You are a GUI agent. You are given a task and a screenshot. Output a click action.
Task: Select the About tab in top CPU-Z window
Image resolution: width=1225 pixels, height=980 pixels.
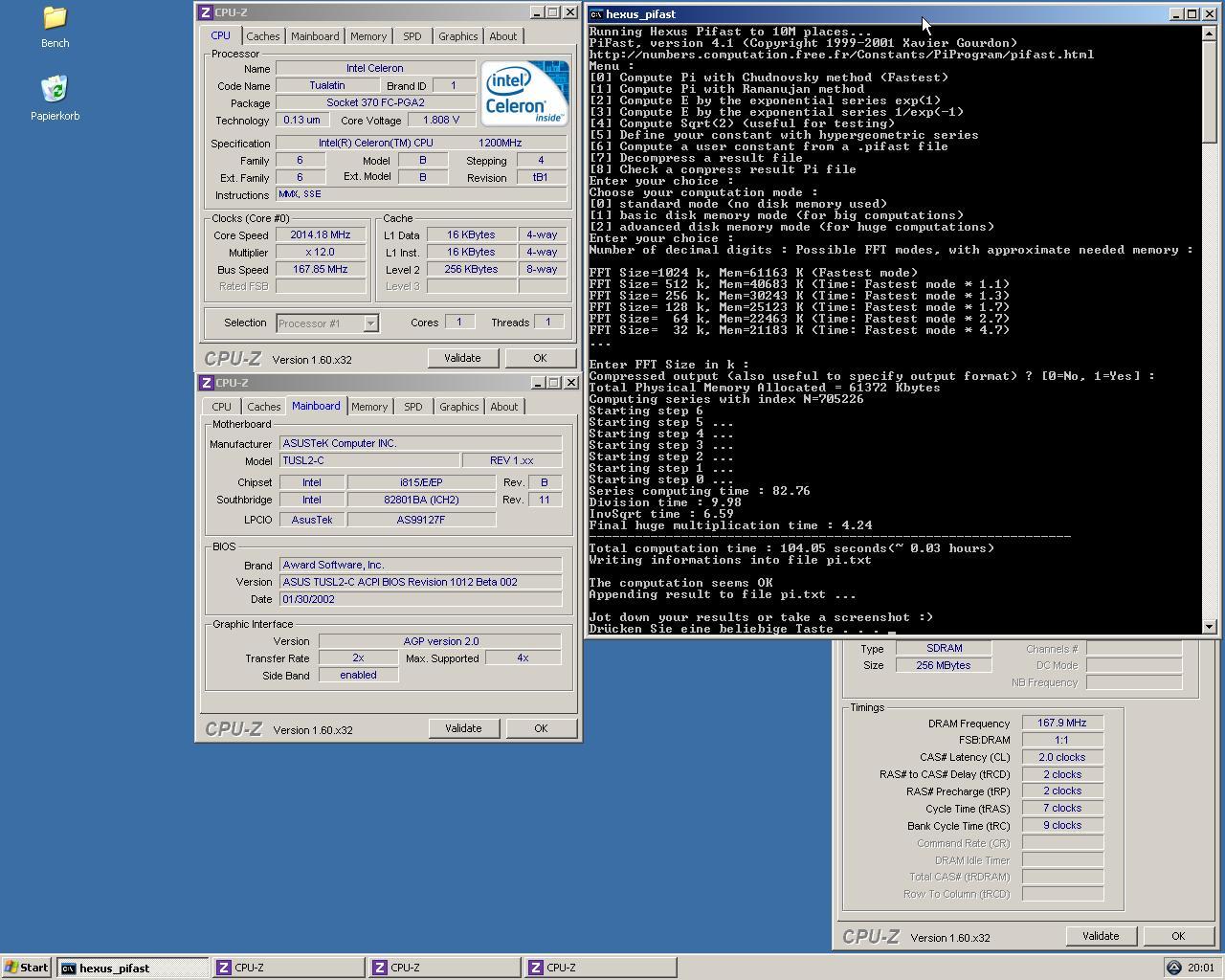click(x=503, y=36)
